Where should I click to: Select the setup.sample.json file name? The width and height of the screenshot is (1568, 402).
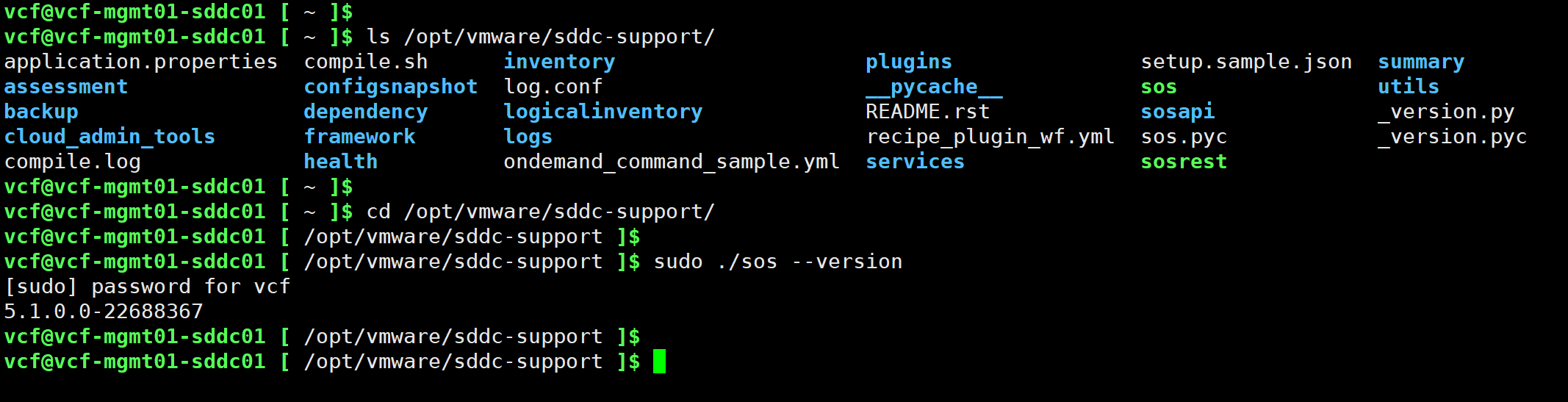click(x=1246, y=62)
